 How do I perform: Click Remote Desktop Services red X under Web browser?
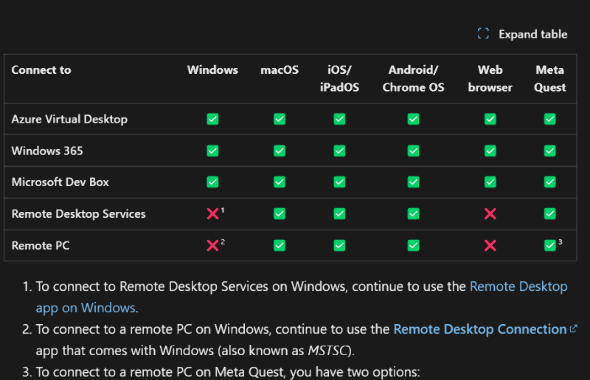coord(490,214)
